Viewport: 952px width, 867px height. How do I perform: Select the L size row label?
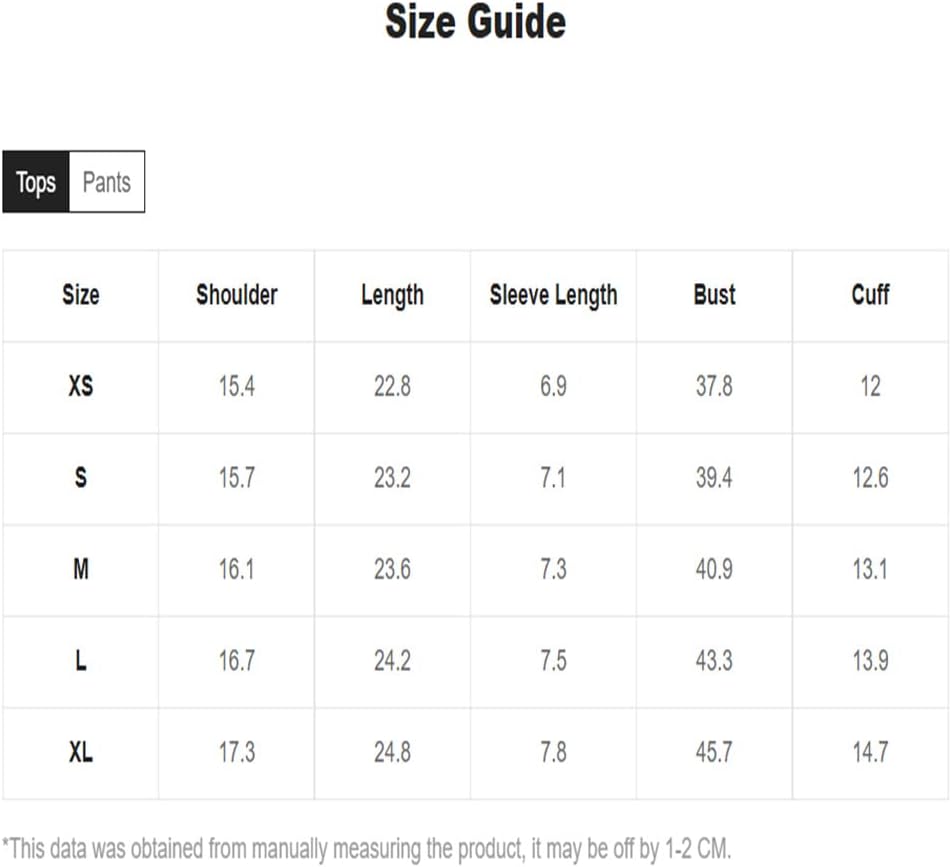coord(81,661)
